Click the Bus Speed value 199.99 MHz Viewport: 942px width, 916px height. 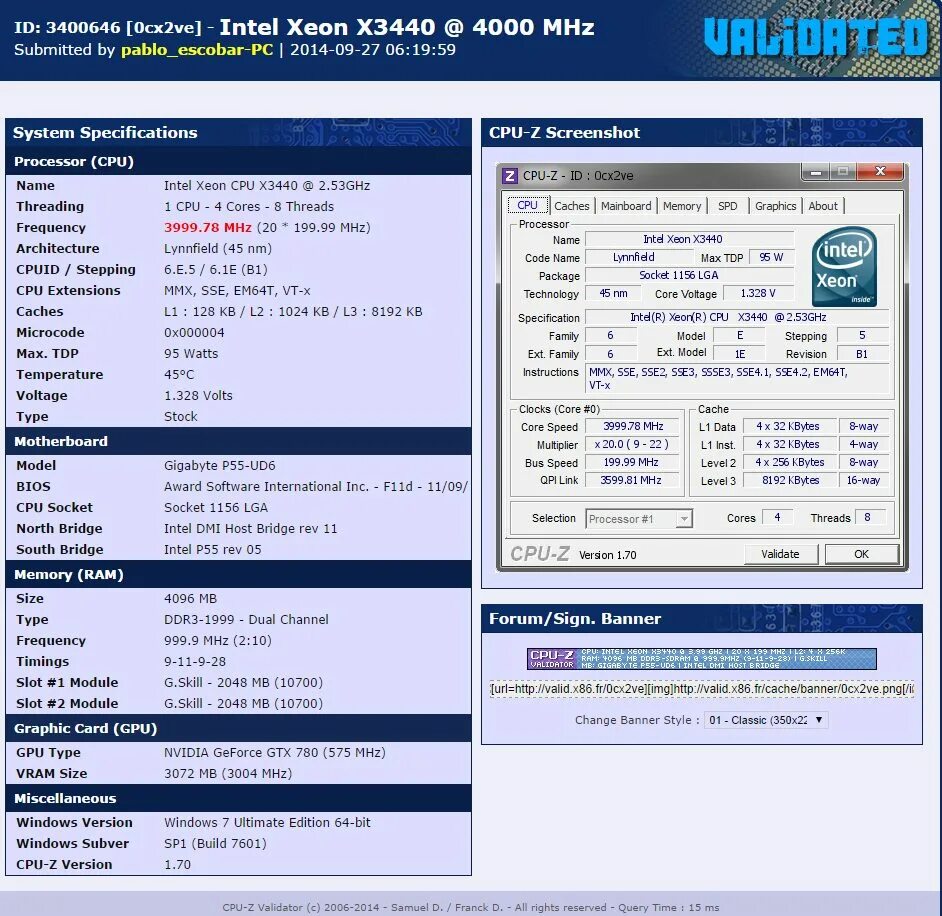631,463
